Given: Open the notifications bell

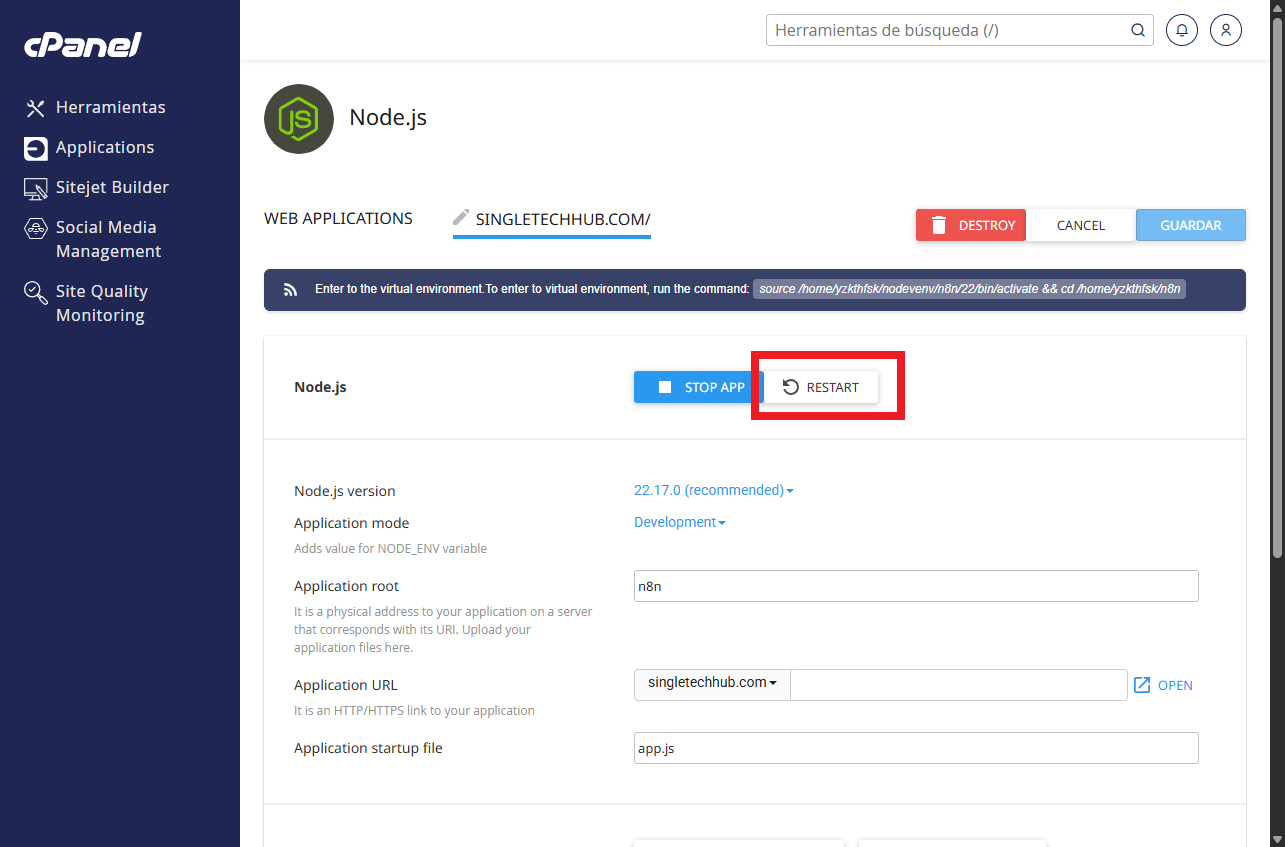Looking at the screenshot, I should point(1182,30).
